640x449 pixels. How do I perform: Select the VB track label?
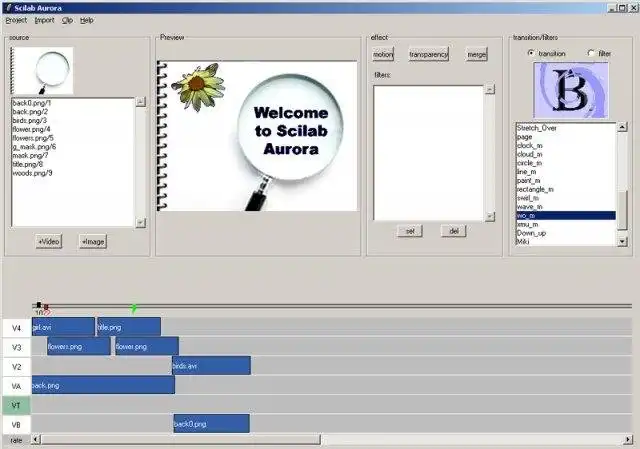(x=17, y=425)
